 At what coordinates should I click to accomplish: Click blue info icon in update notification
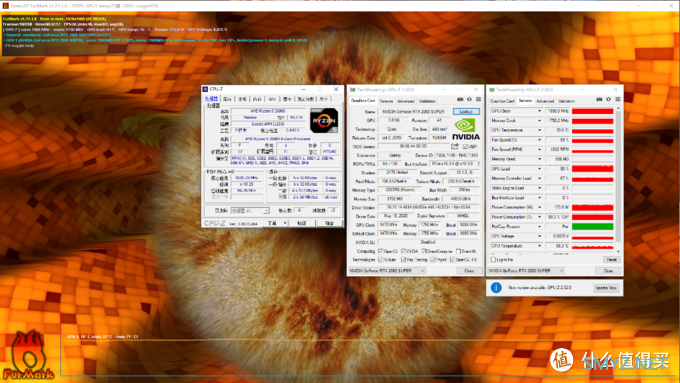coord(496,288)
